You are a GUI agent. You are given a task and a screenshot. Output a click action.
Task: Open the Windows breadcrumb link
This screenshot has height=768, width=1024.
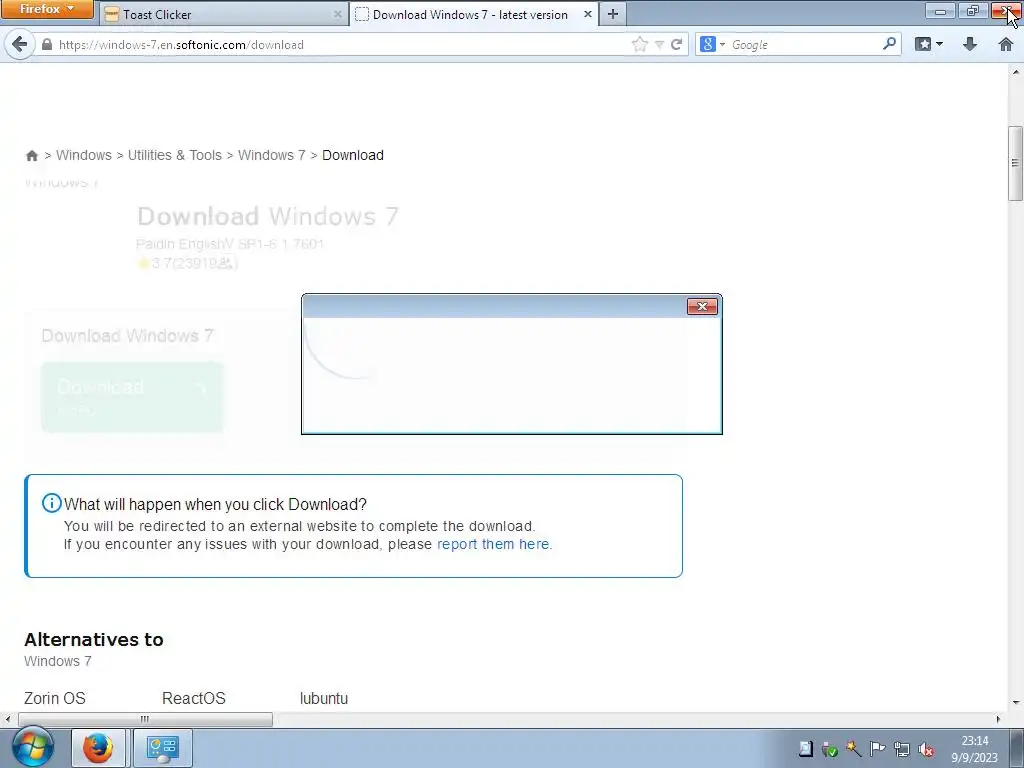(x=84, y=155)
